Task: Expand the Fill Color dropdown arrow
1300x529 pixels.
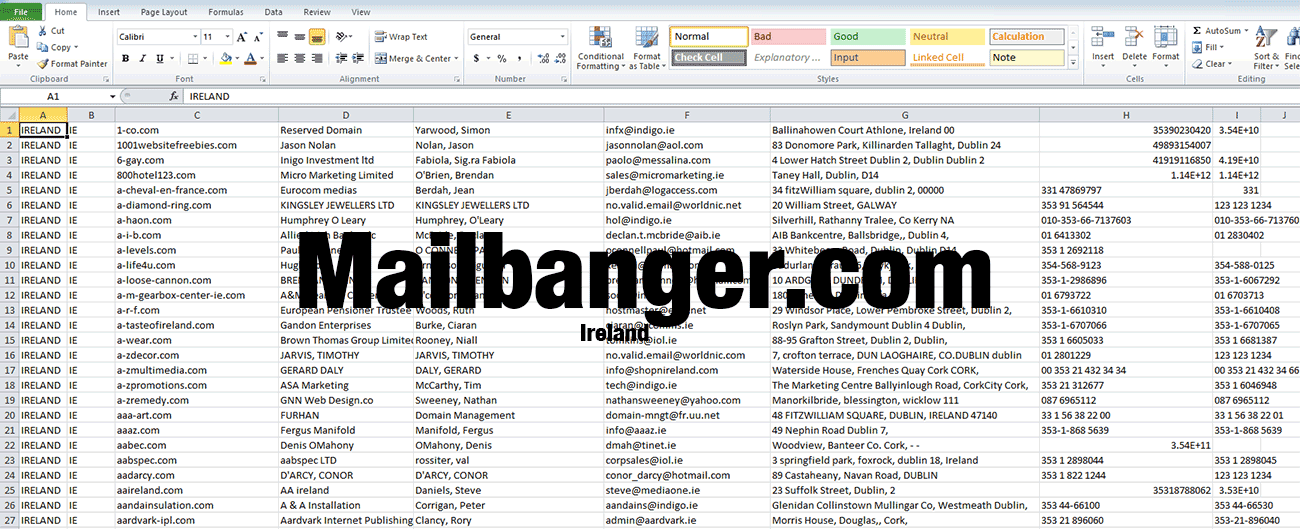Action: (x=237, y=59)
